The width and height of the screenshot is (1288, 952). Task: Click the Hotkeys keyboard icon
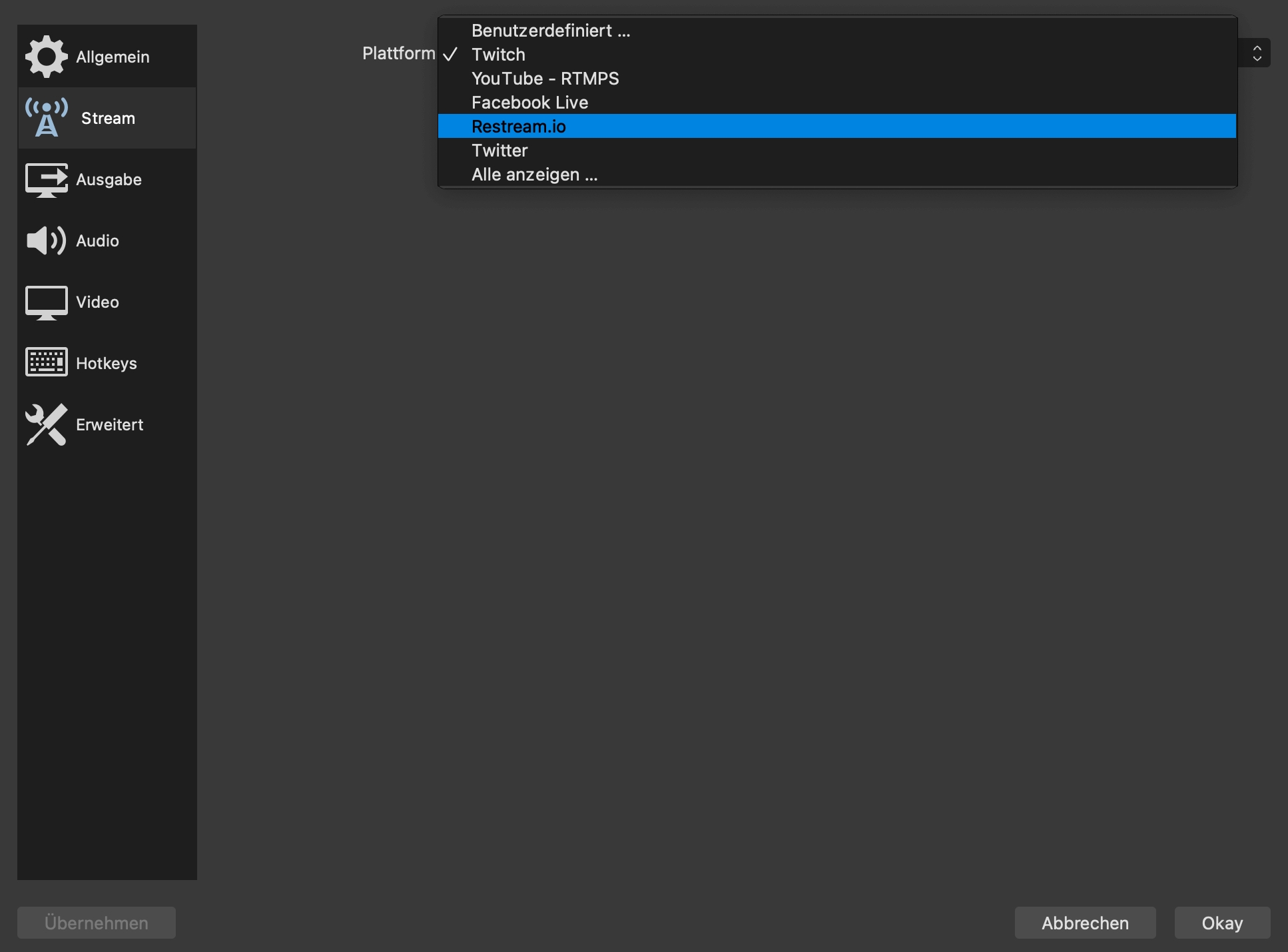coord(46,362)
